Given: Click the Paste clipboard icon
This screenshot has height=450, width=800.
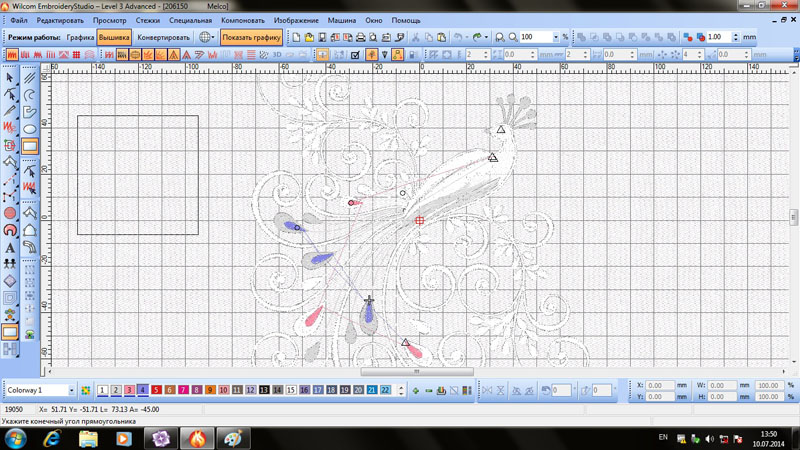Looking at the screenshot, I should pyautogui.click(x=441, y=37).
